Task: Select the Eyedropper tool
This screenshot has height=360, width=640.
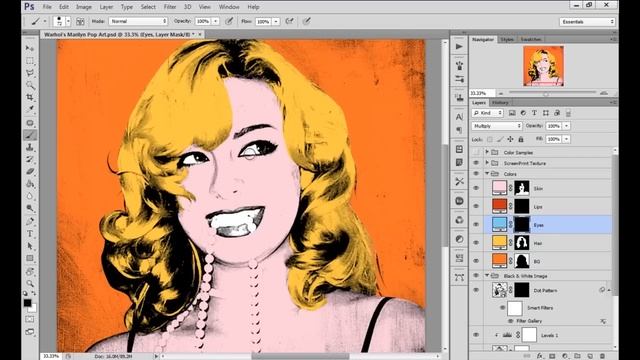Action: coord(29,109)
